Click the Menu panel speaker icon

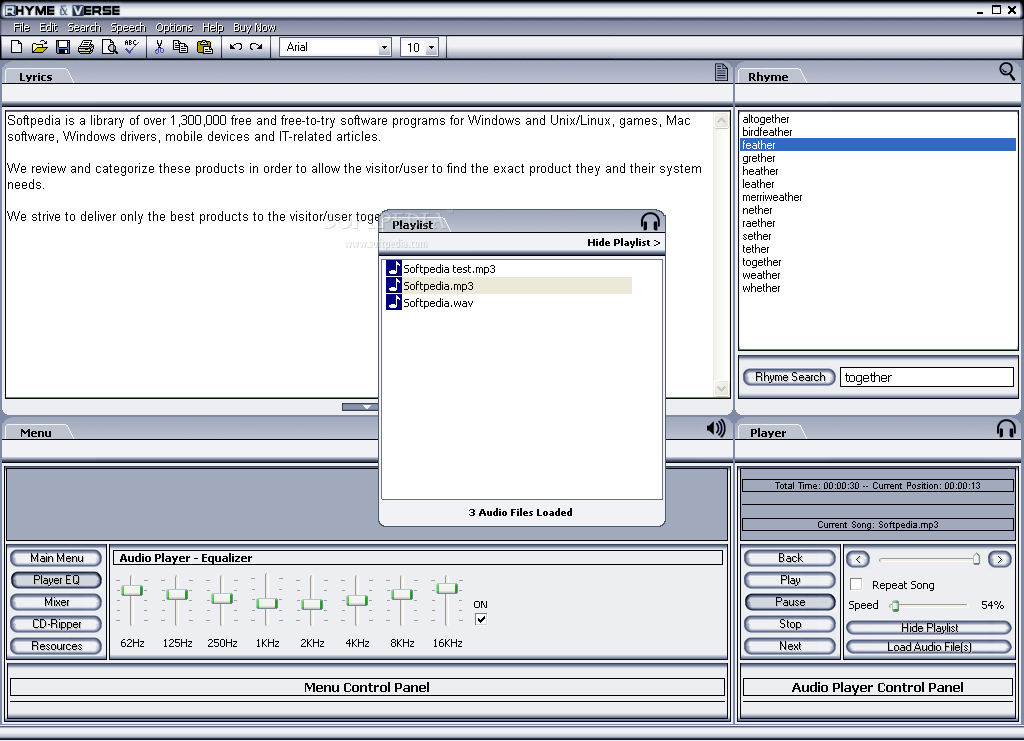[x=716, y=428]
